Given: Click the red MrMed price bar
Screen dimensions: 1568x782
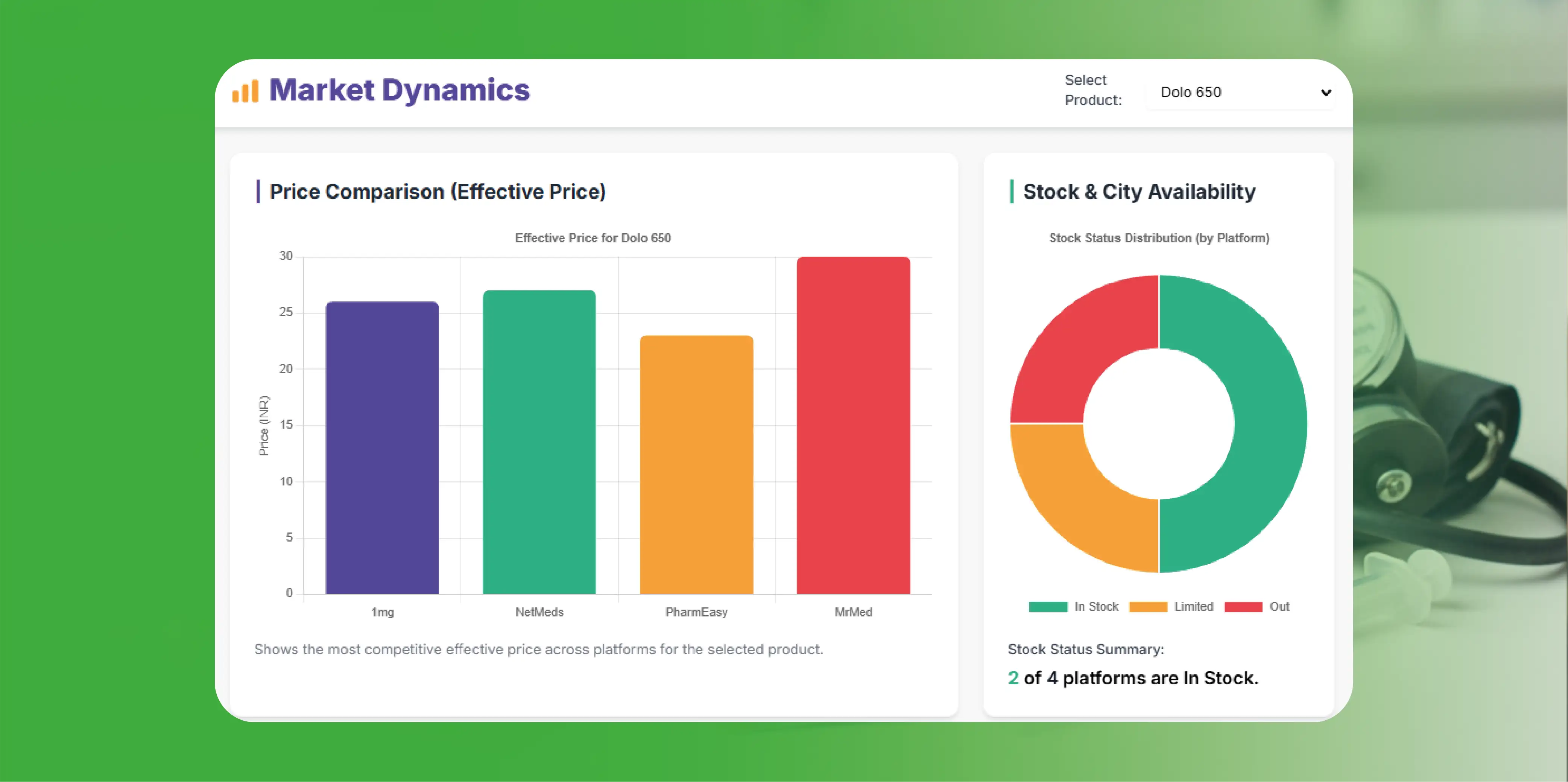Looking at the screenshot, I should pyautogui.click(x=853, y=425).
